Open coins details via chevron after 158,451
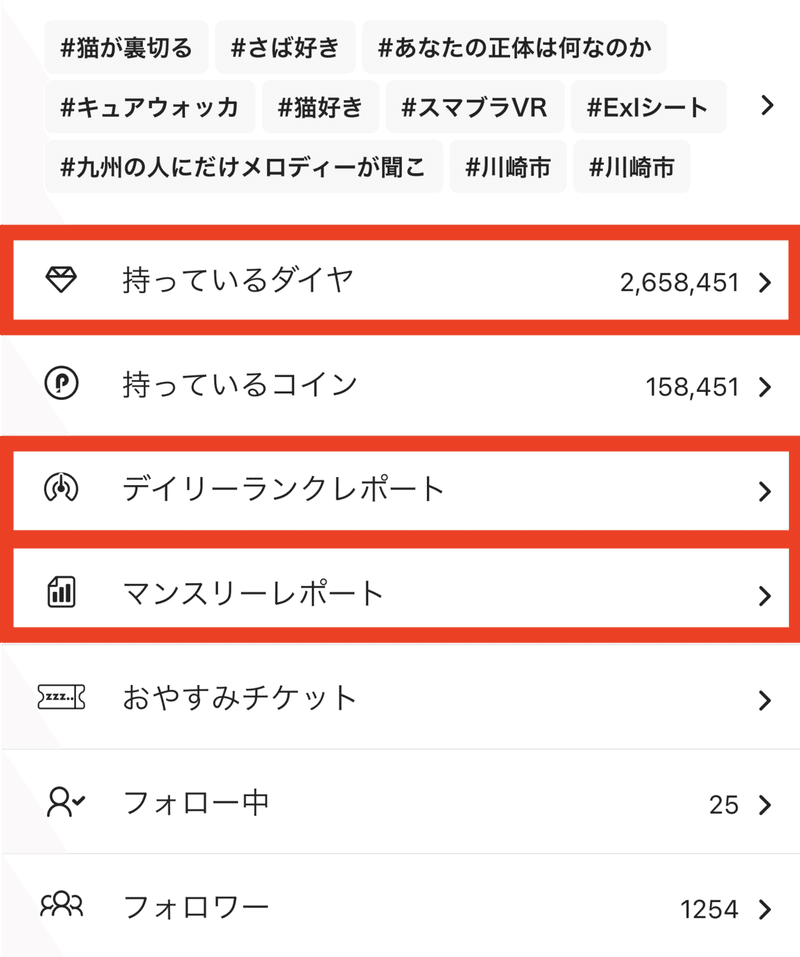Screen dimensions: 800x957 pos(765,387)
